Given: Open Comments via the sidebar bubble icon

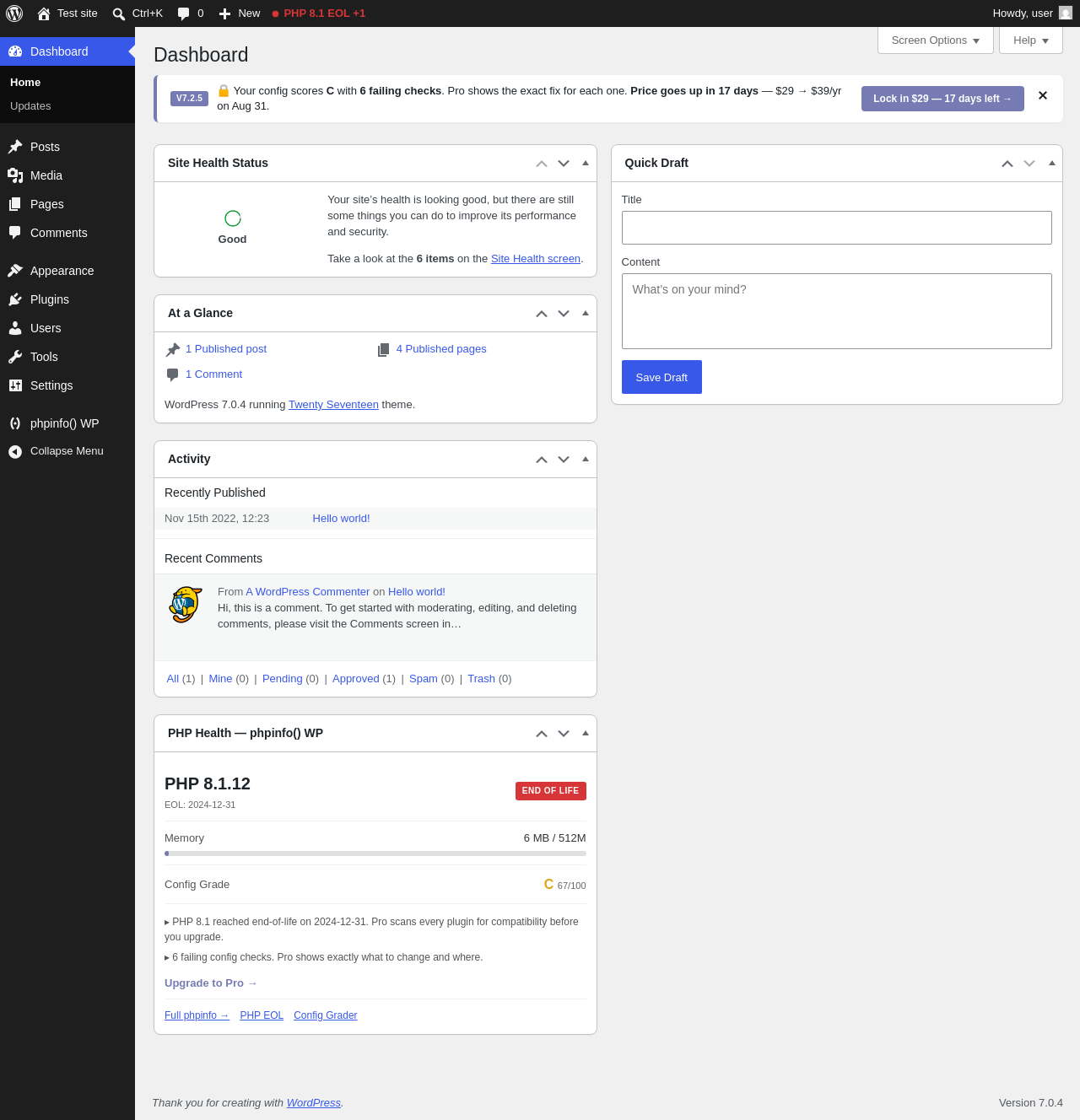Looking at the screenshot, I should [x=15, y=233].
